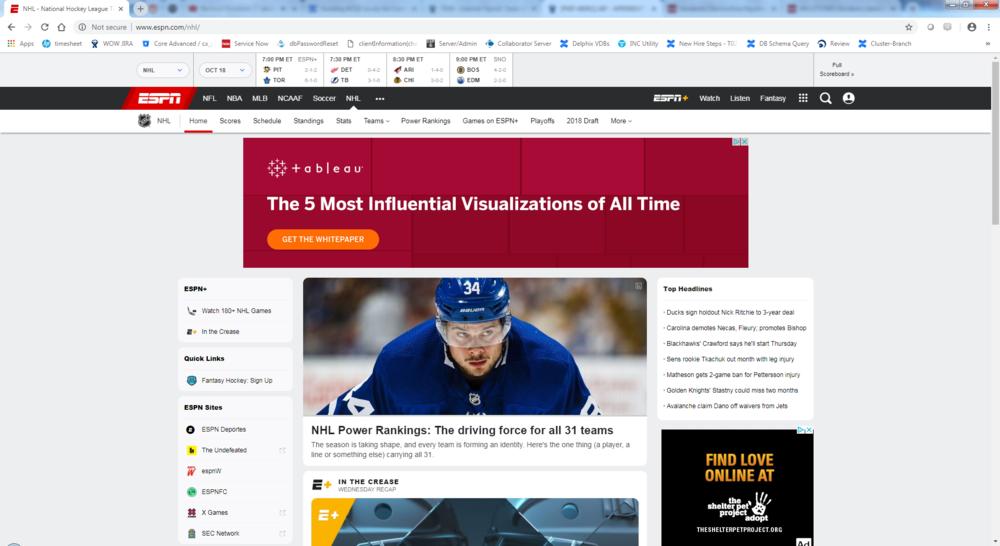This screenshot has height=546, width=1000.
Task: Show more bookmarks with chevron
Action: [x=987, y=43]
